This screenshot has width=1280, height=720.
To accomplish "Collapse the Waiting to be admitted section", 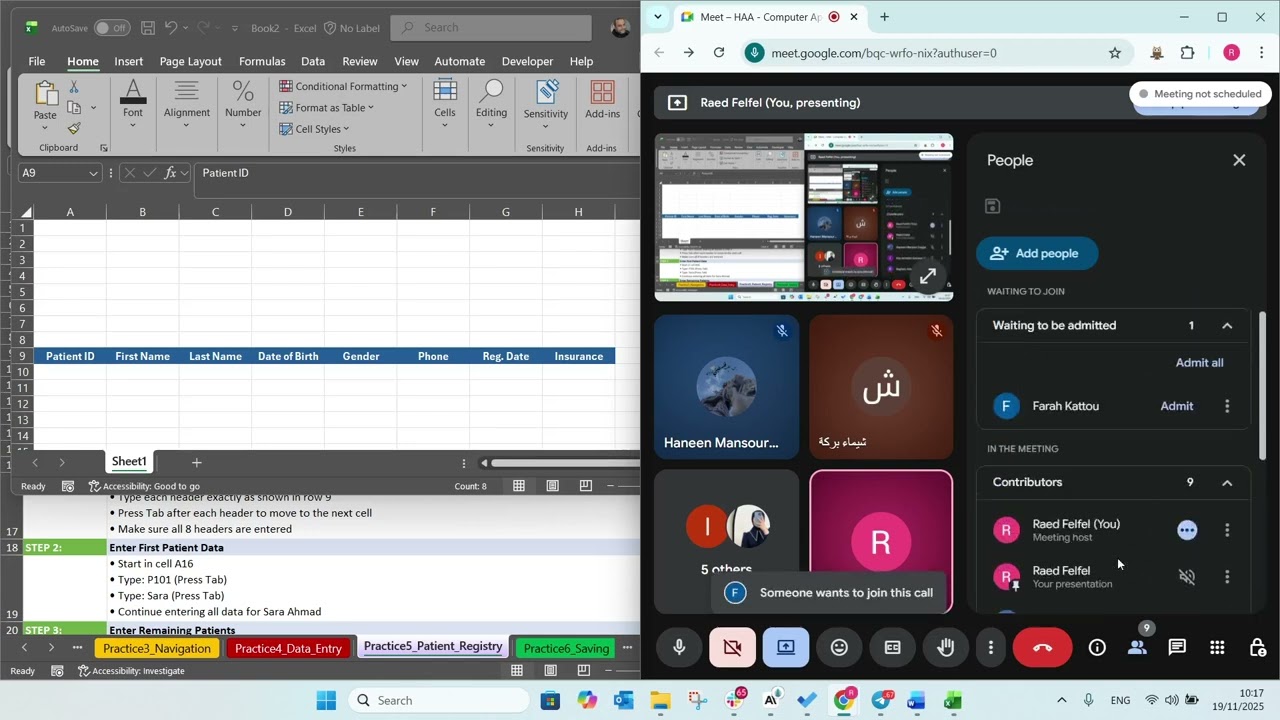I will point(1227,326).
